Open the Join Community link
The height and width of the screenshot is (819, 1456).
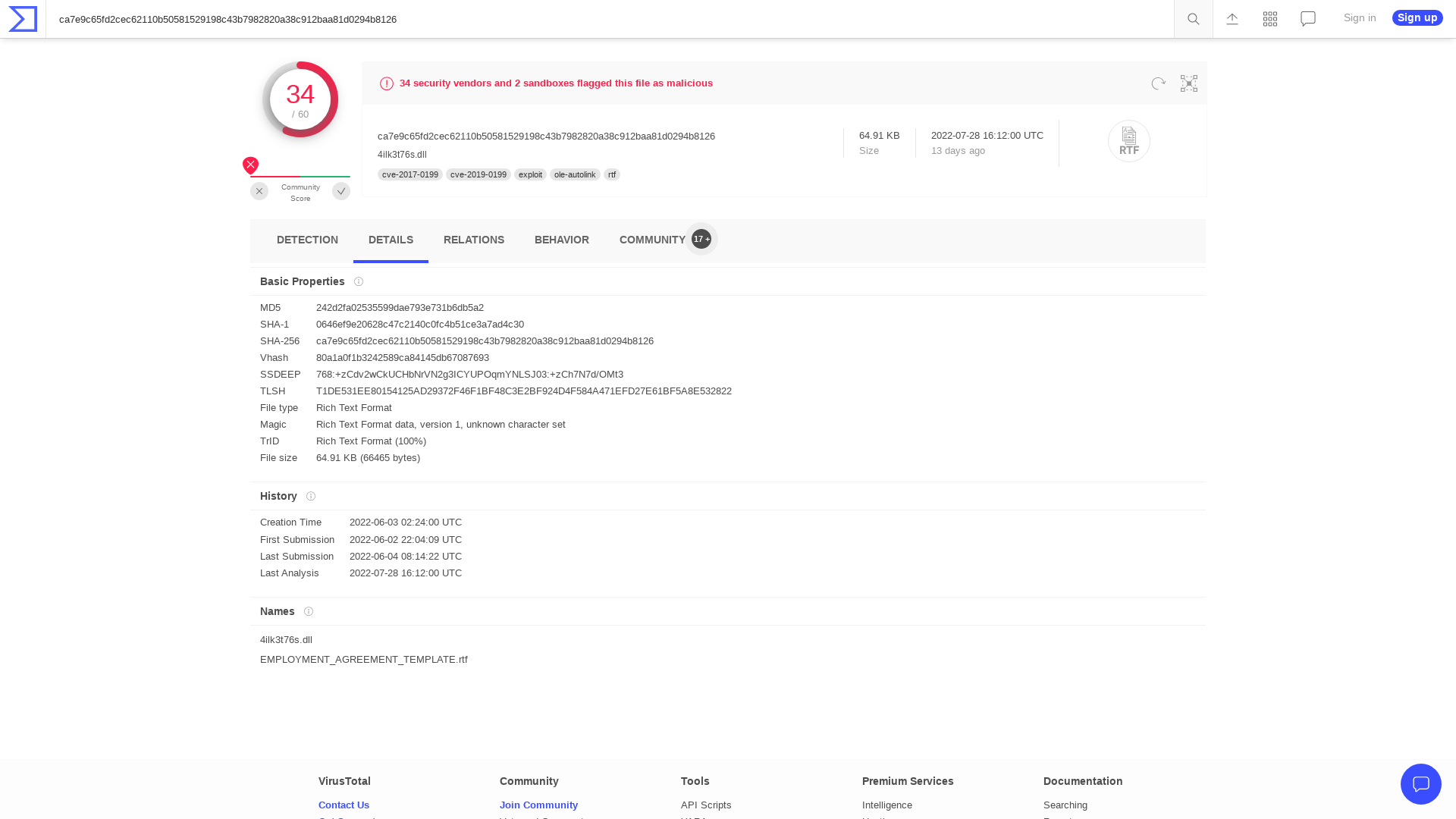[x=538, y=805]
